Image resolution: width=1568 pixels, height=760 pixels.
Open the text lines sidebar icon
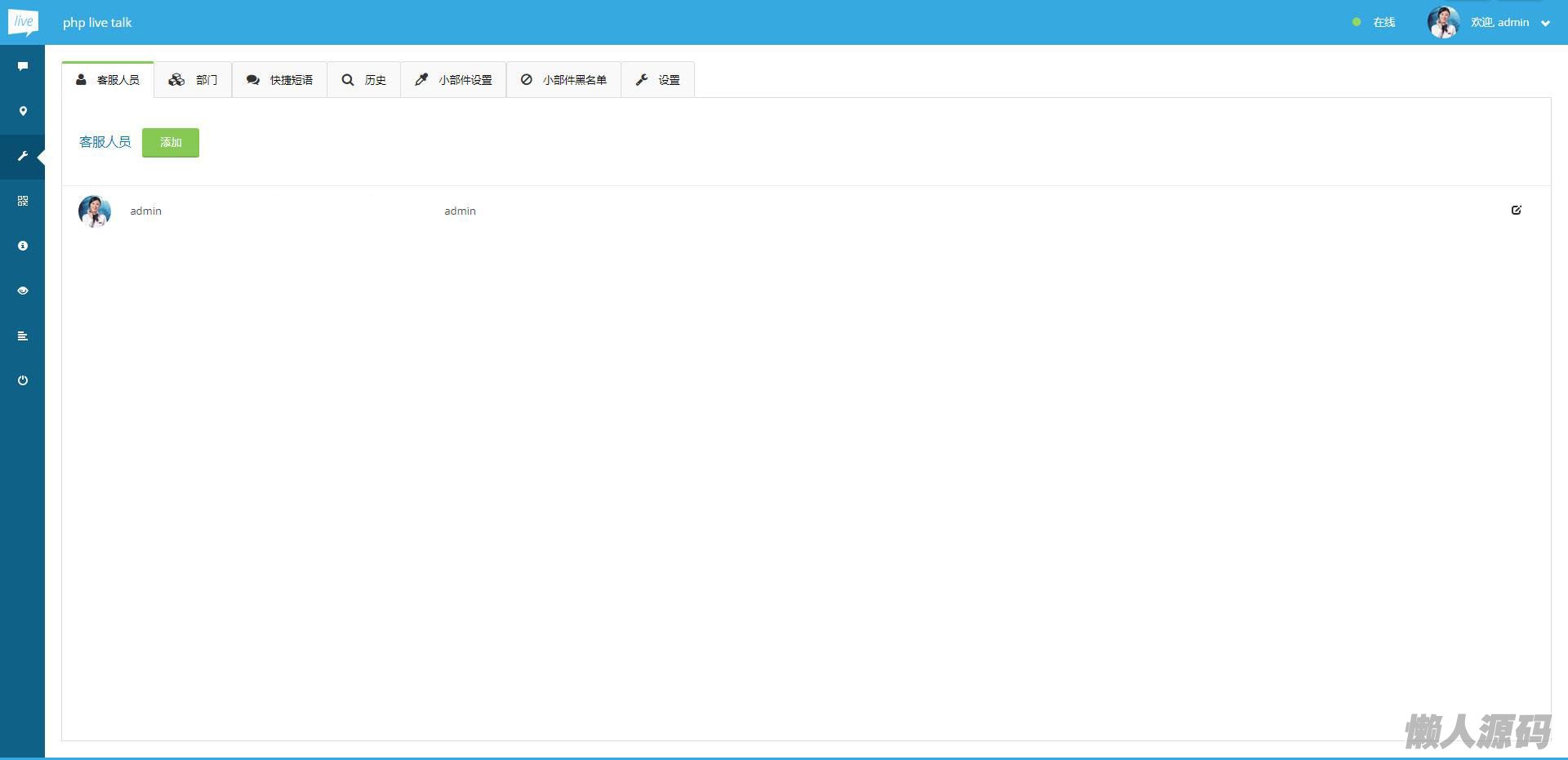tap(23, 336)
